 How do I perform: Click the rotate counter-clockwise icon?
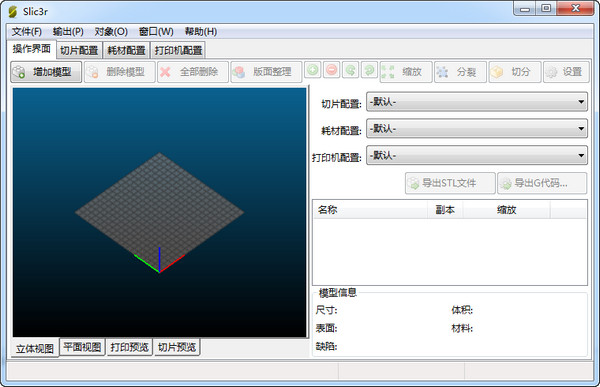point(351,70)
